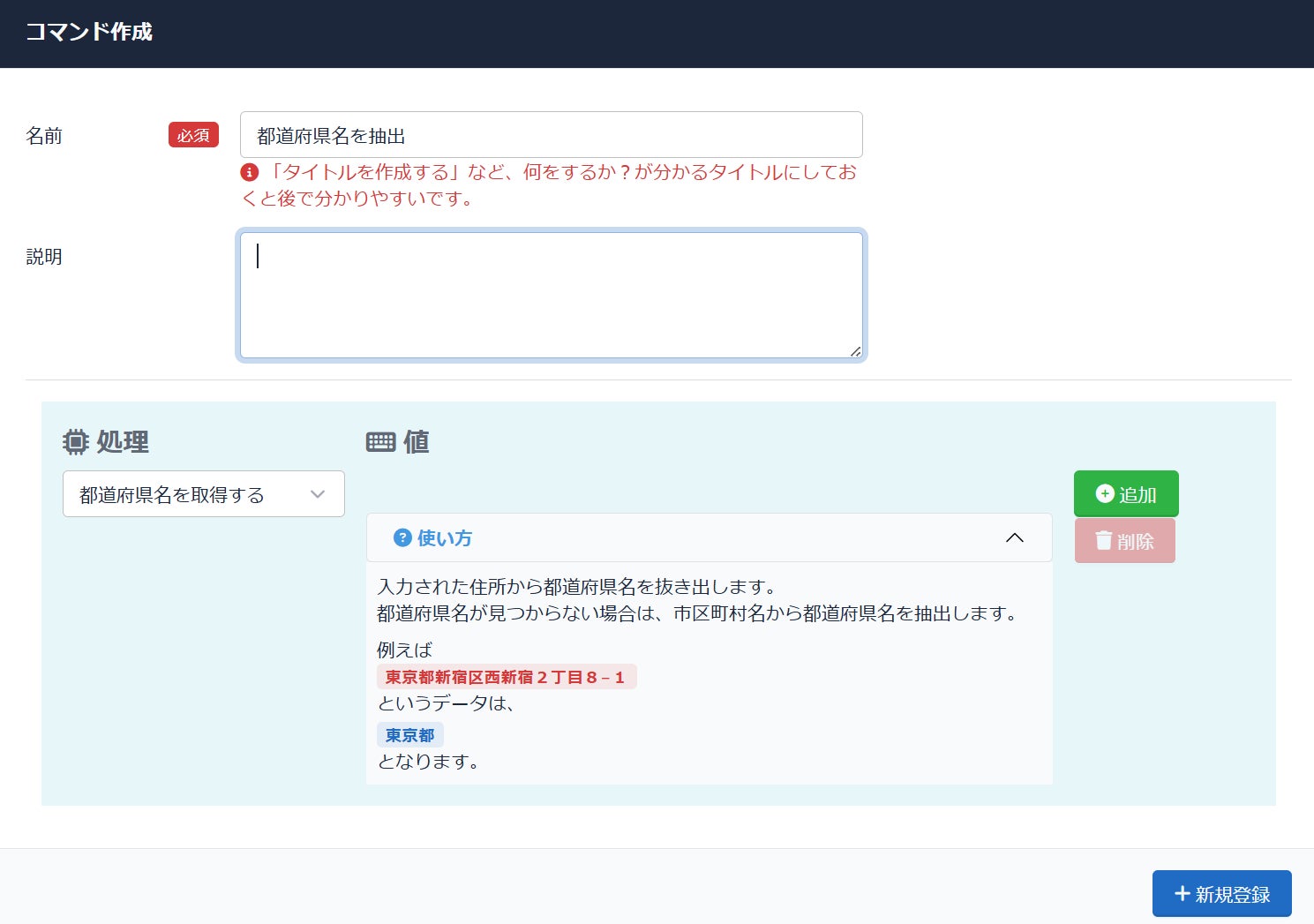Click the 削除 button
This screenshot has height=924, width=1314.
1125,540
